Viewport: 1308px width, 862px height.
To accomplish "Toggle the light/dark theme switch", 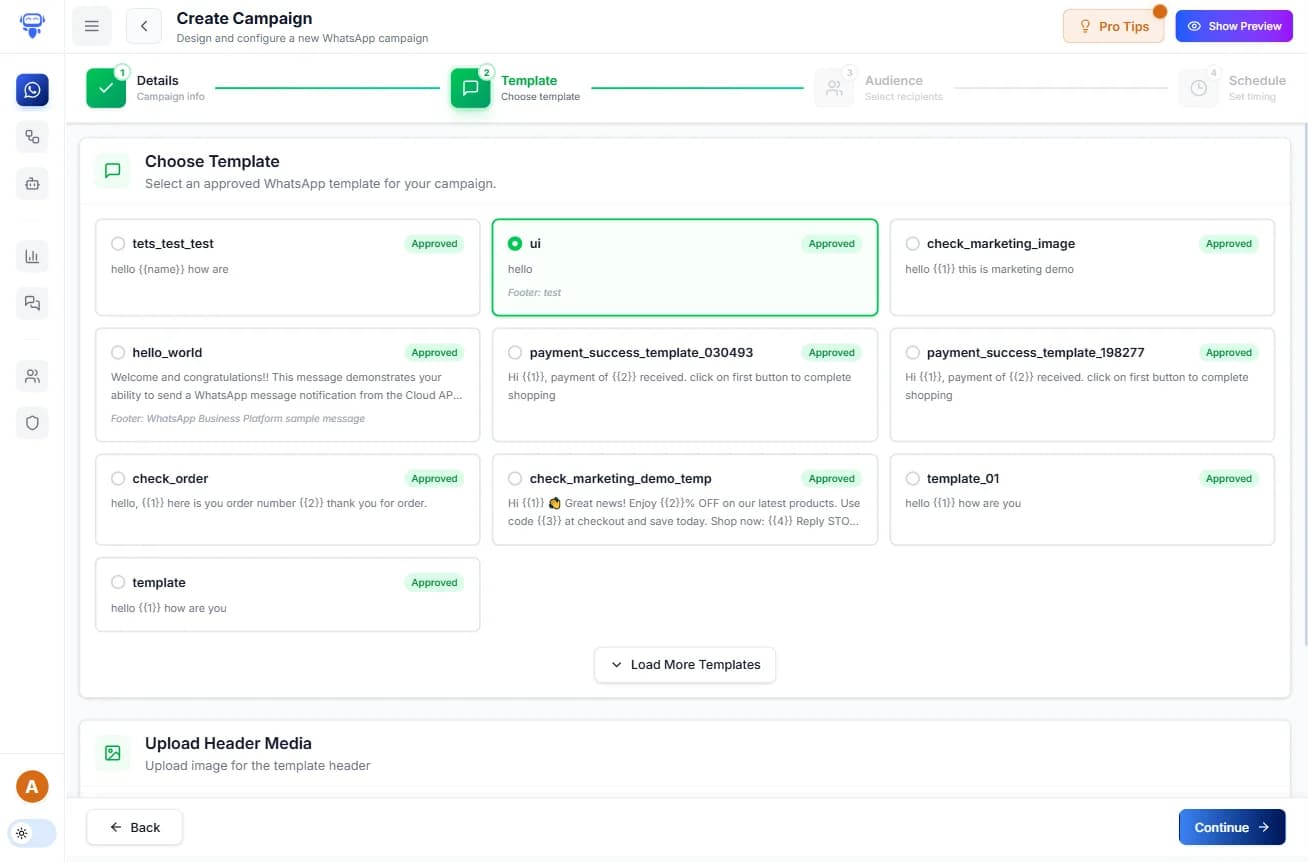I will click(x=32, y=833).
